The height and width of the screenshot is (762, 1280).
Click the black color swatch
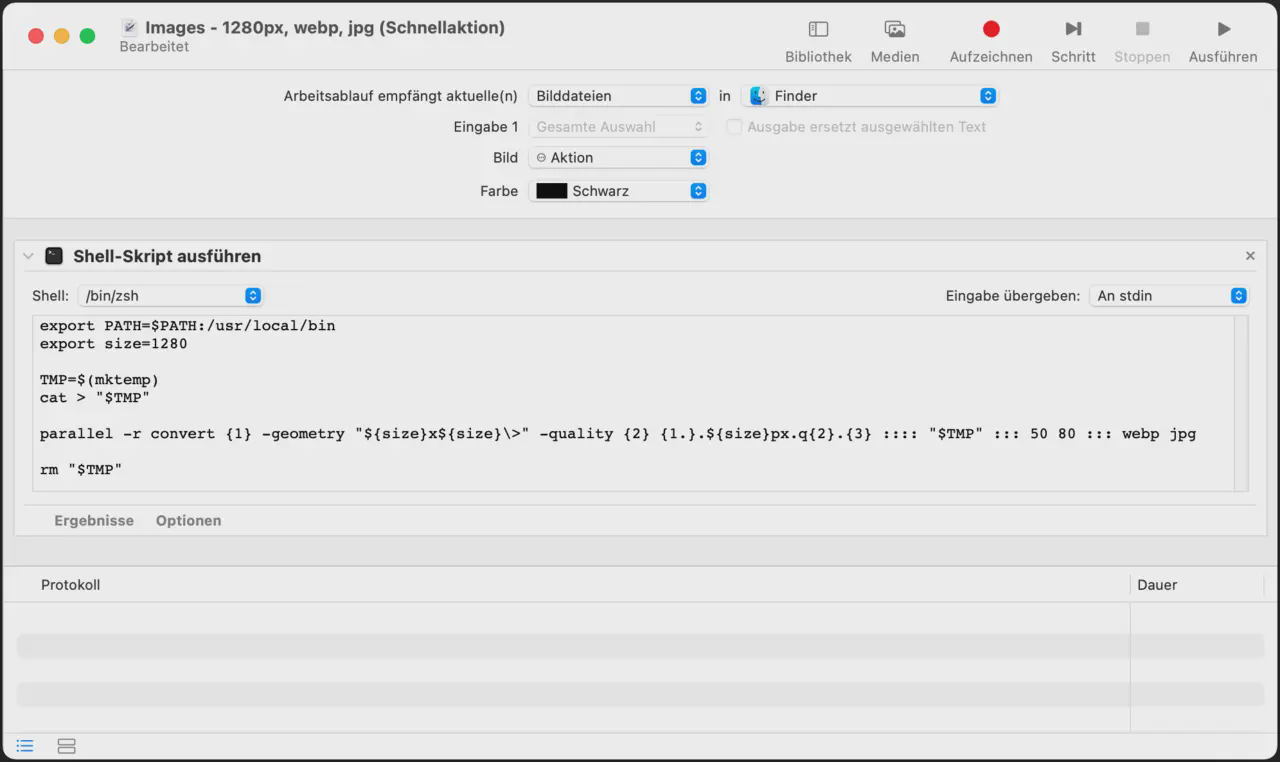click(x=552, y=191)
